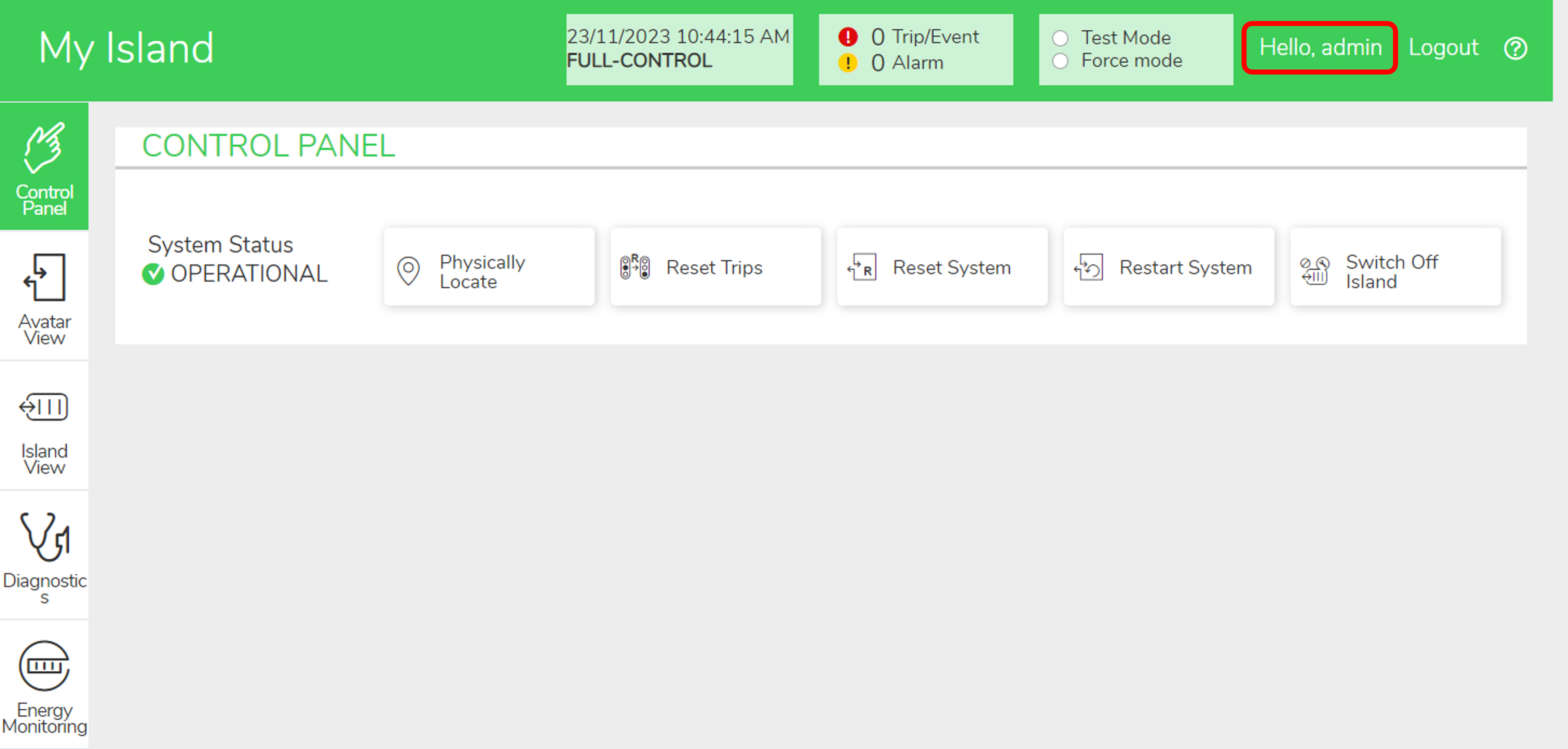
Task: Click the OPERATIONAL status checkmark
Action: point(153,274)
